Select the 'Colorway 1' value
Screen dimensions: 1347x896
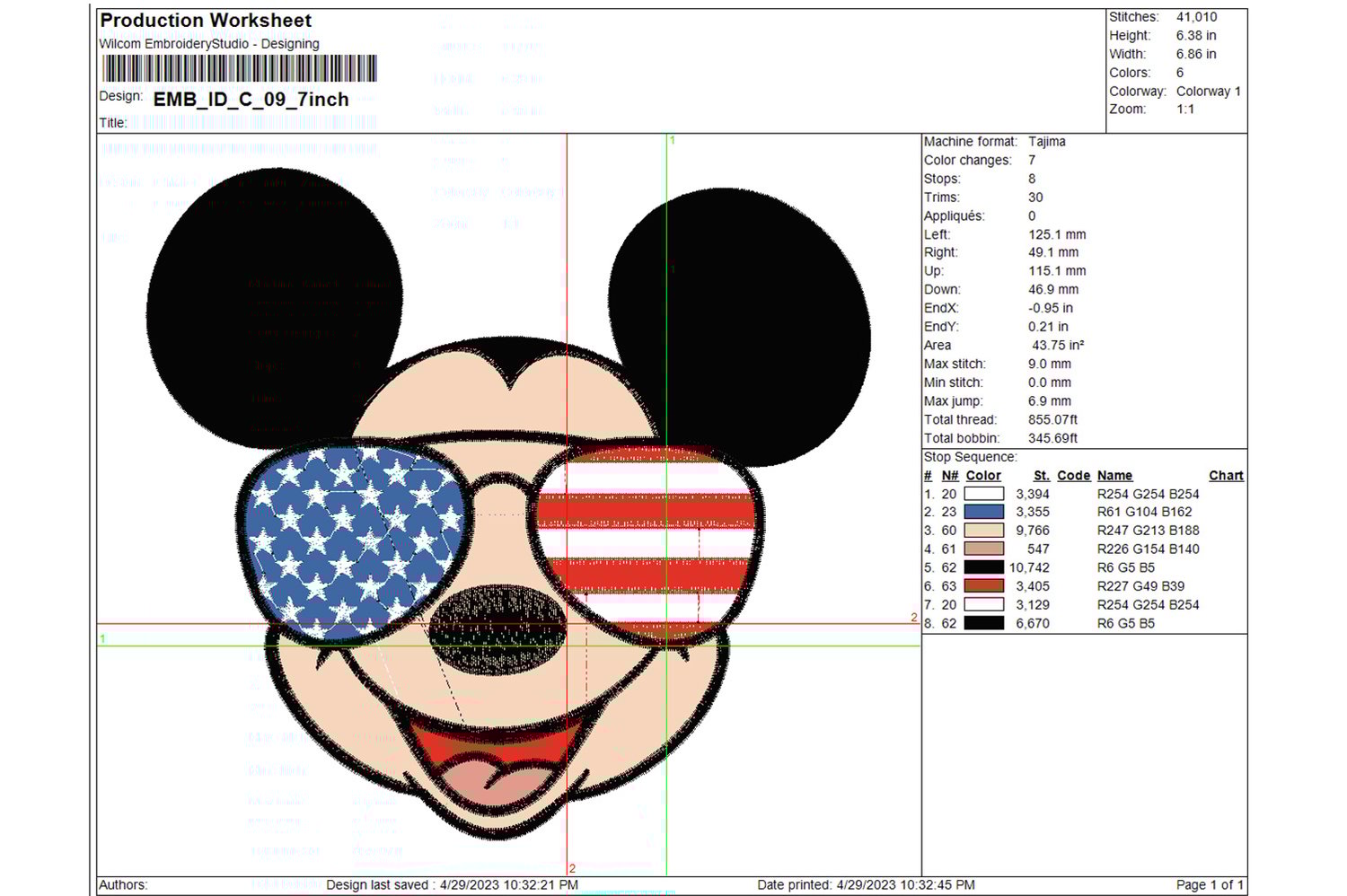1209,92
